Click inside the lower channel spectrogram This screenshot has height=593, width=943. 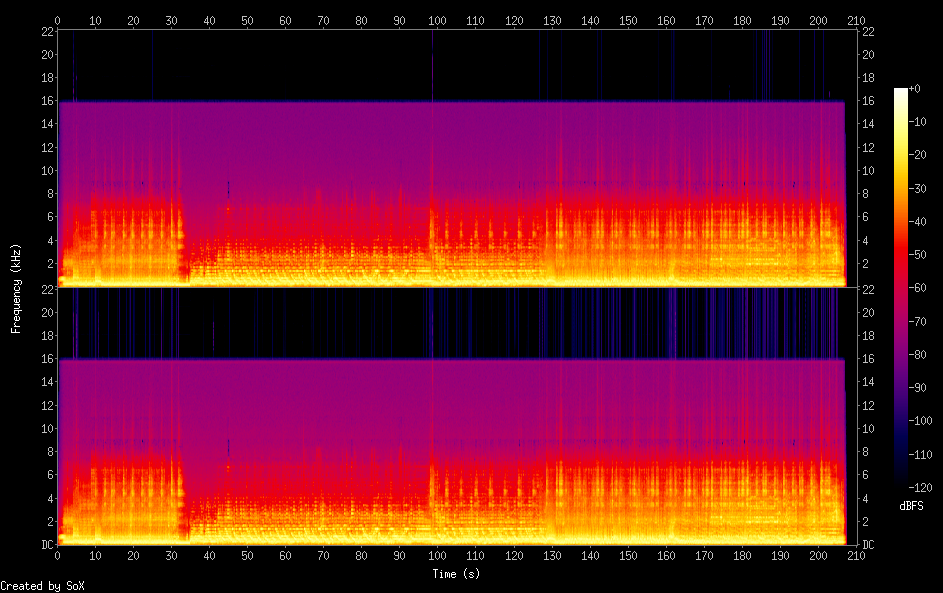(450, 440)
